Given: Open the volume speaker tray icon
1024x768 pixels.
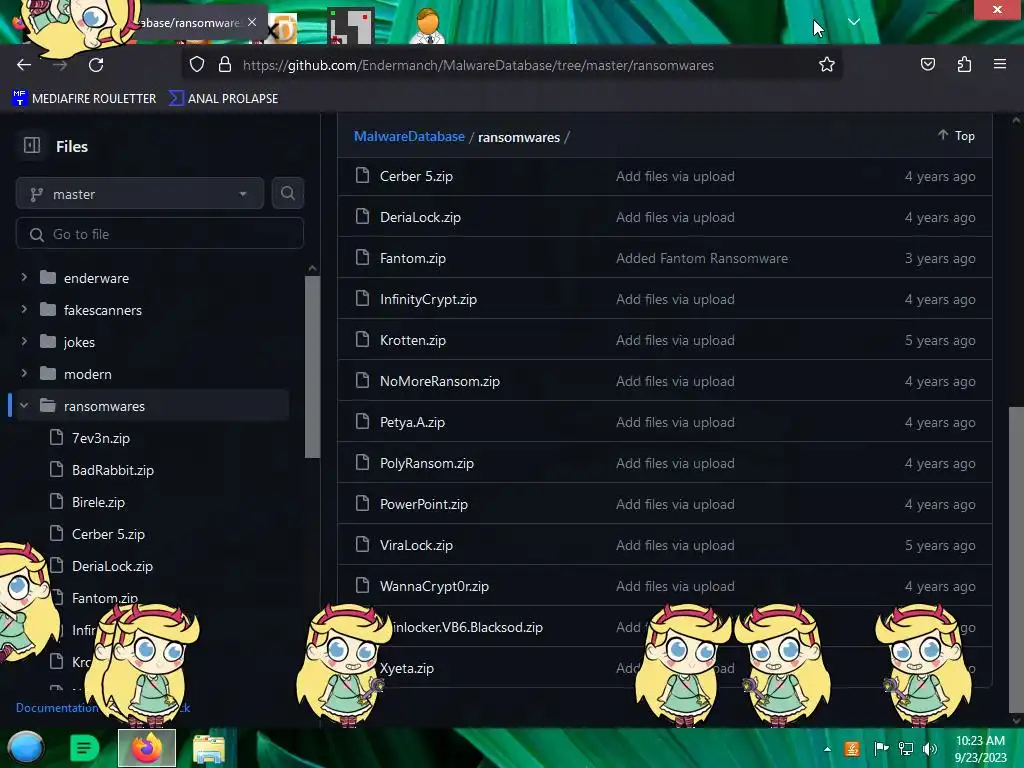Looking at the screenshot, I should [930, 749].
